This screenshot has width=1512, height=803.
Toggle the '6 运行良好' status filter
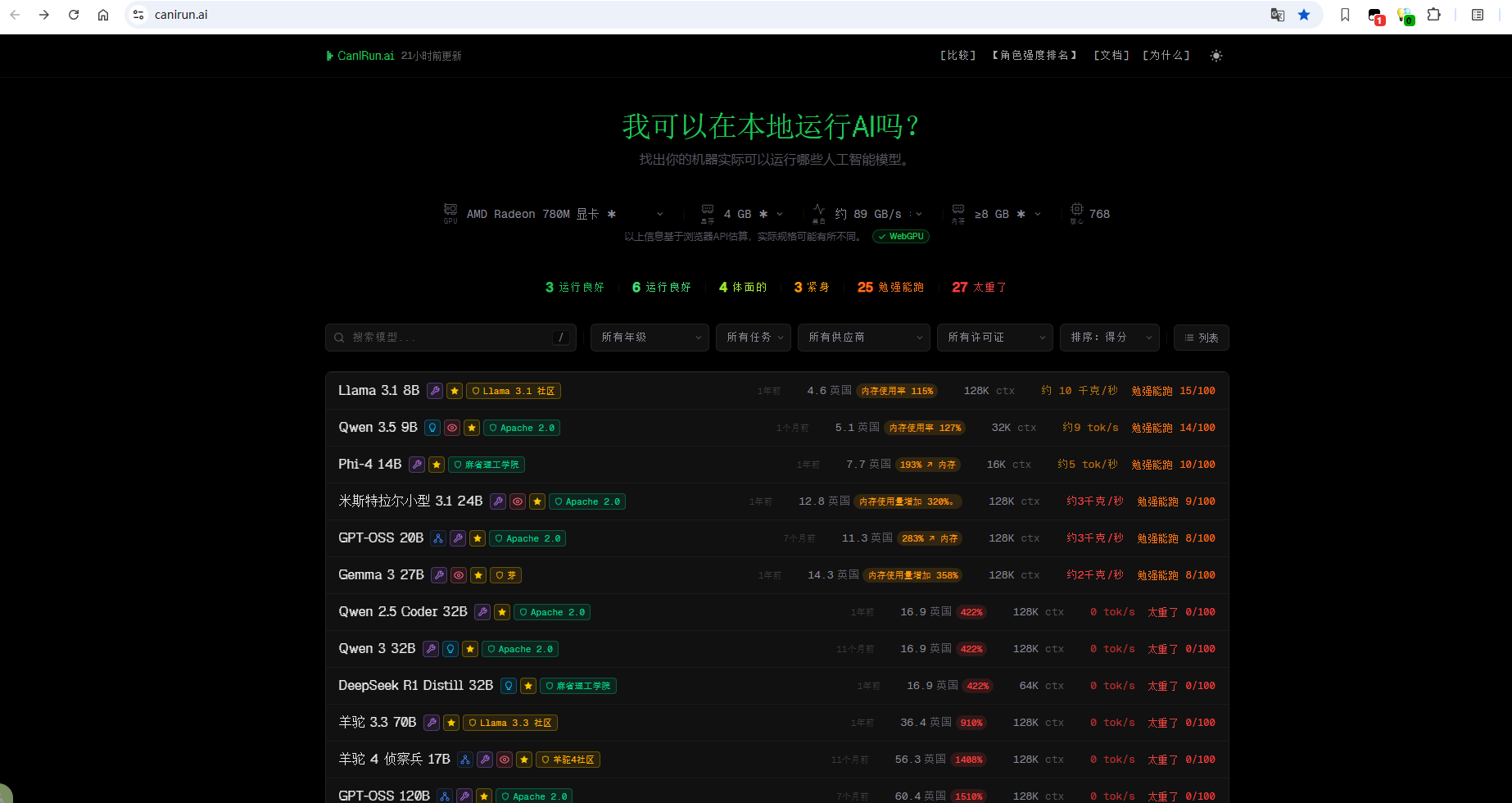662,288
